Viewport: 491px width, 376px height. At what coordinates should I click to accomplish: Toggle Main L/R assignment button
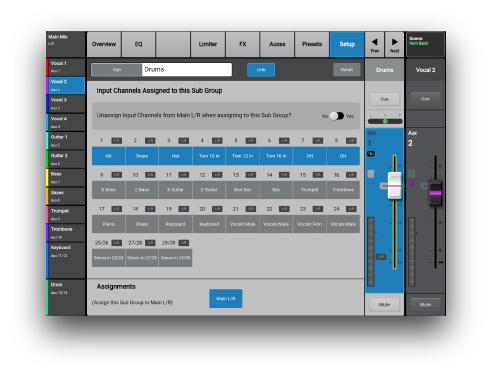click(x=226, y=299)
